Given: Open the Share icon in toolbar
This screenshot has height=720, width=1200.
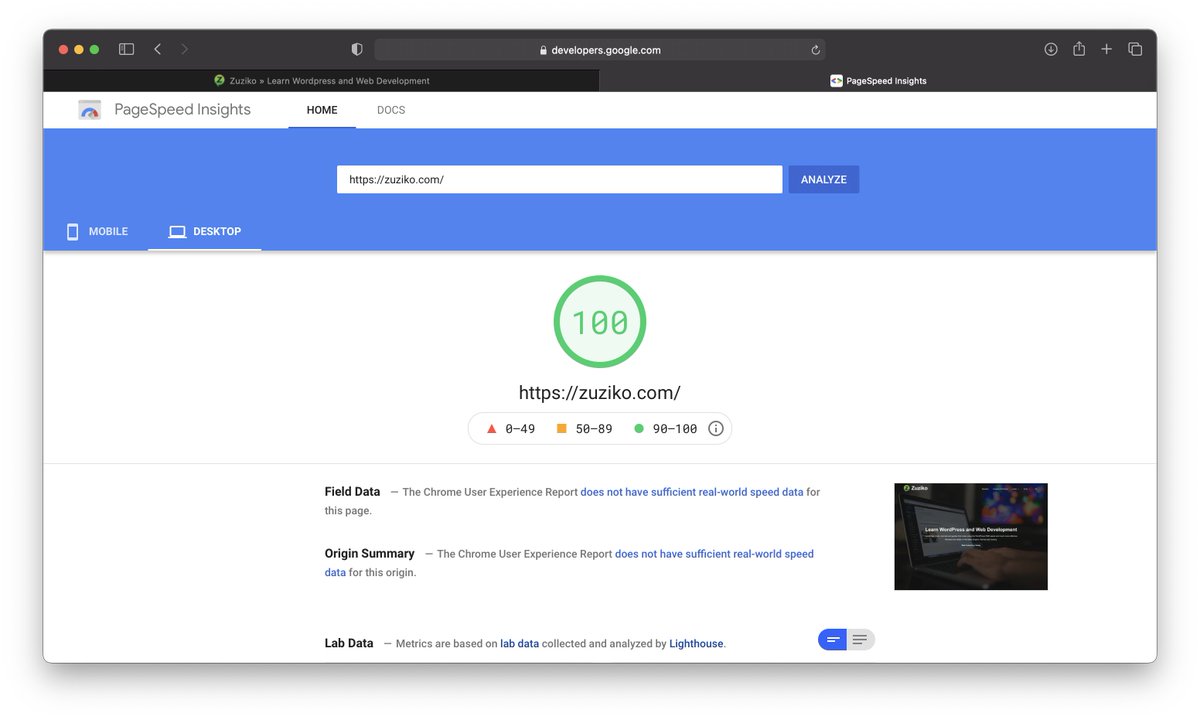Looking at the screenshot, I should click(1079, 48).
